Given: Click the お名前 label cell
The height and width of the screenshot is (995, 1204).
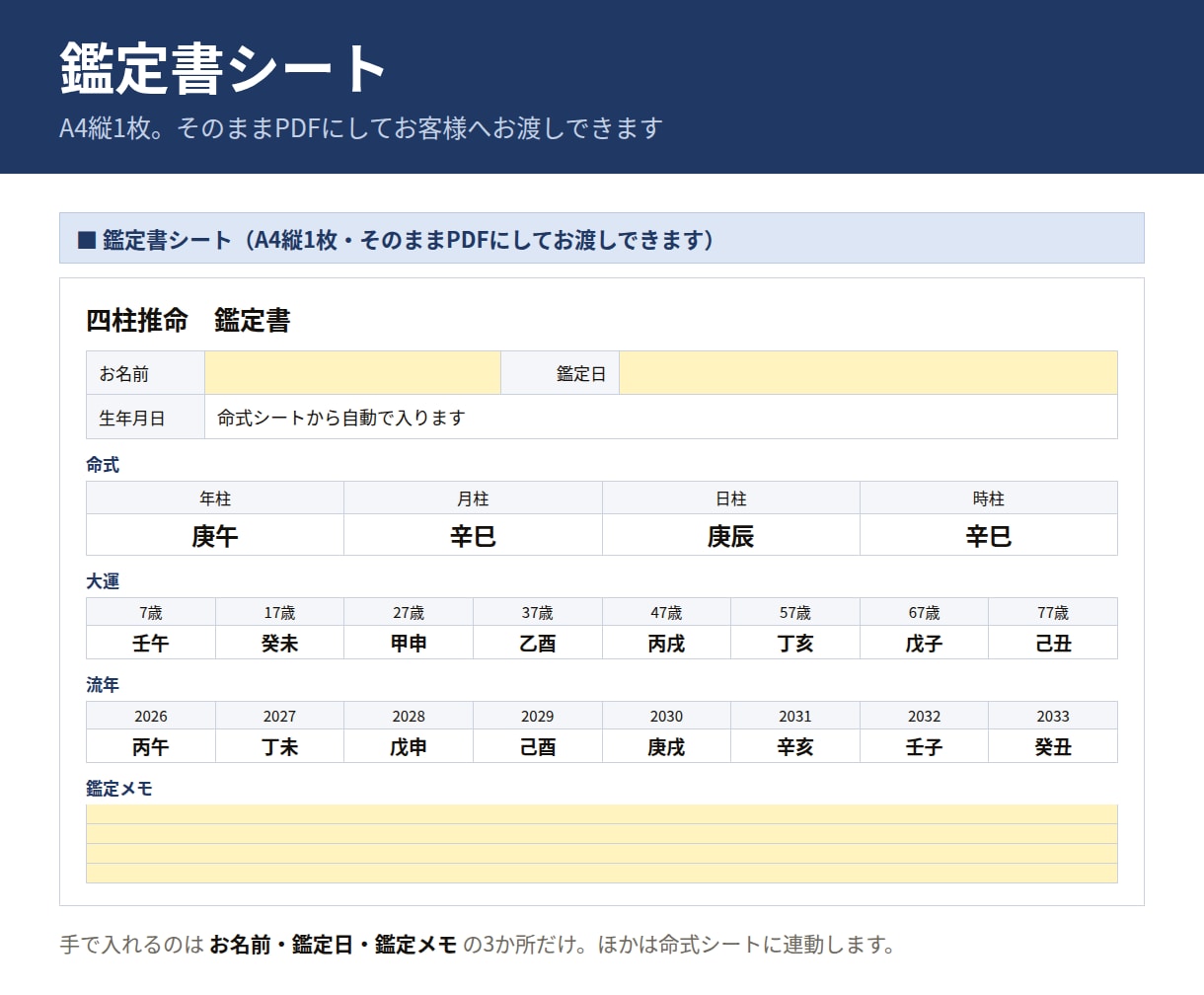Looking at the screenshot, I should click(x=146, y=373).
